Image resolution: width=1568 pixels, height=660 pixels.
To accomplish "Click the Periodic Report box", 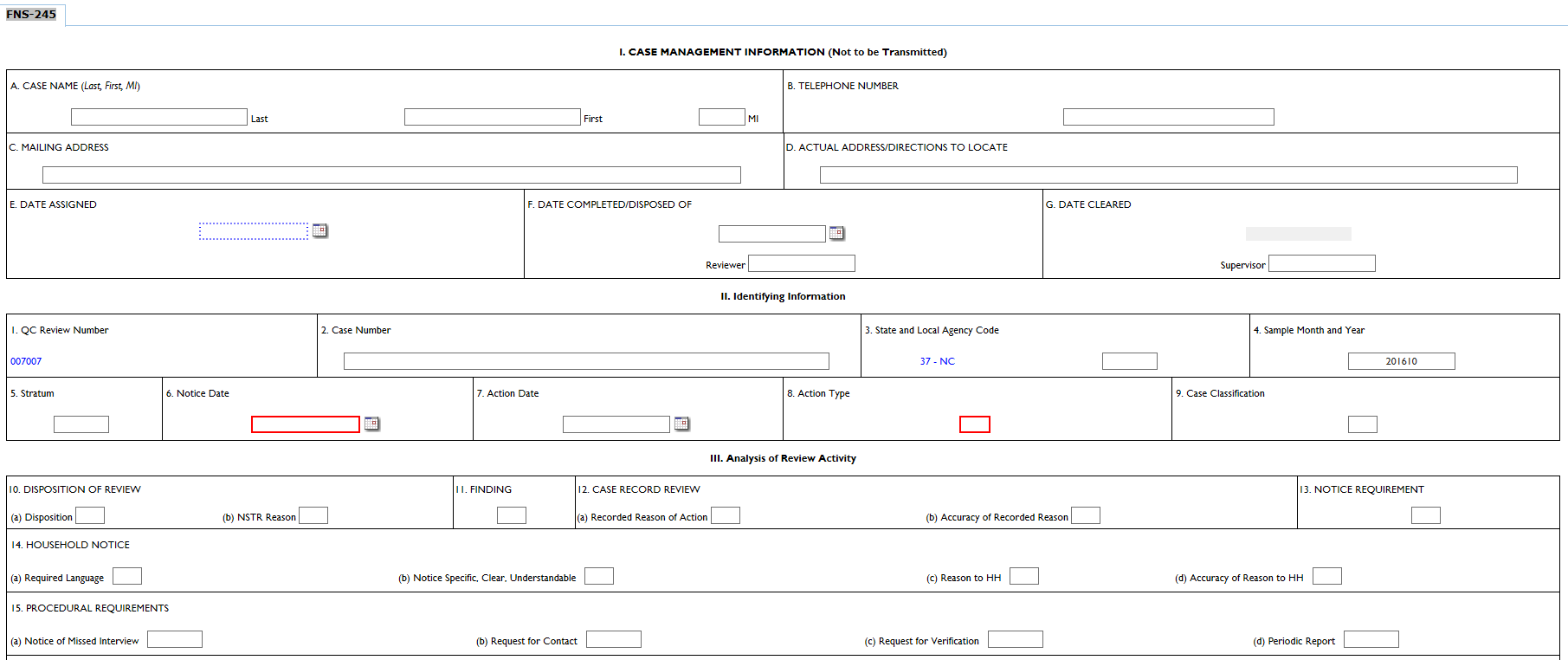I will (x=1371, y=639).
